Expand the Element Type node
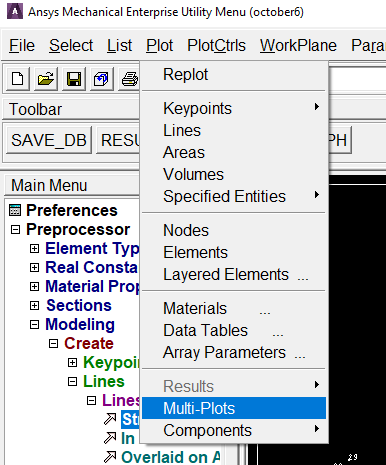 34,248
